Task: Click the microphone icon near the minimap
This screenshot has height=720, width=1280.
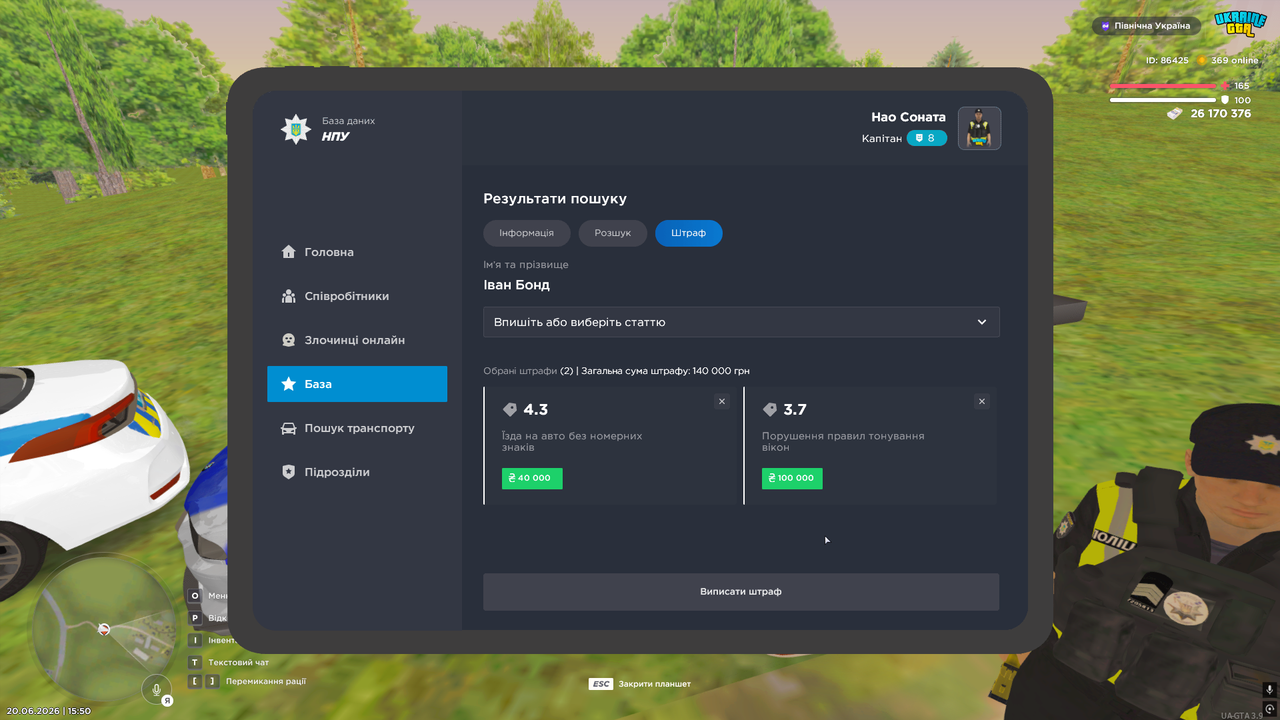Action: 156,688
